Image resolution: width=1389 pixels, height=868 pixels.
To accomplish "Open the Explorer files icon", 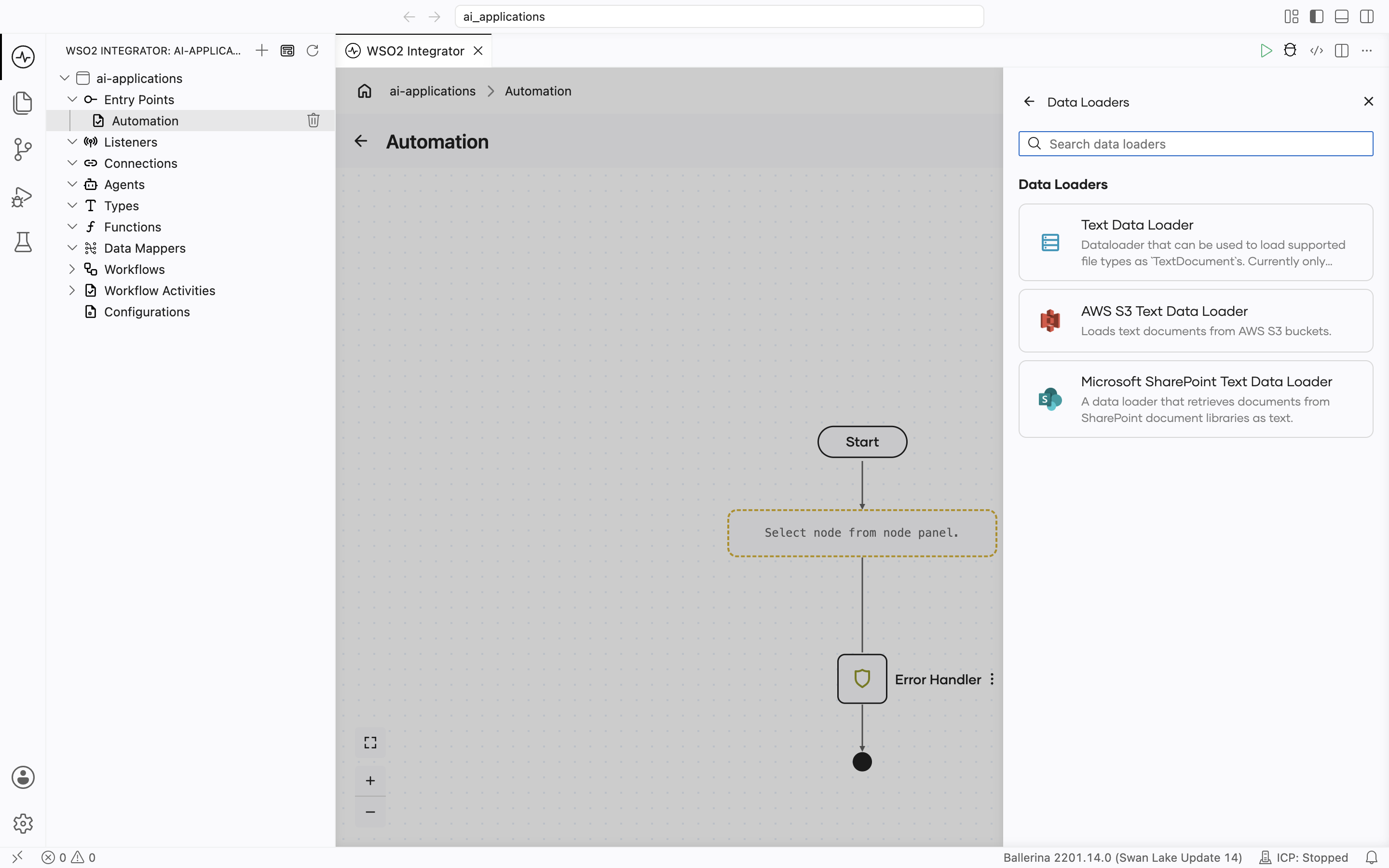I will tap(23, 103).
